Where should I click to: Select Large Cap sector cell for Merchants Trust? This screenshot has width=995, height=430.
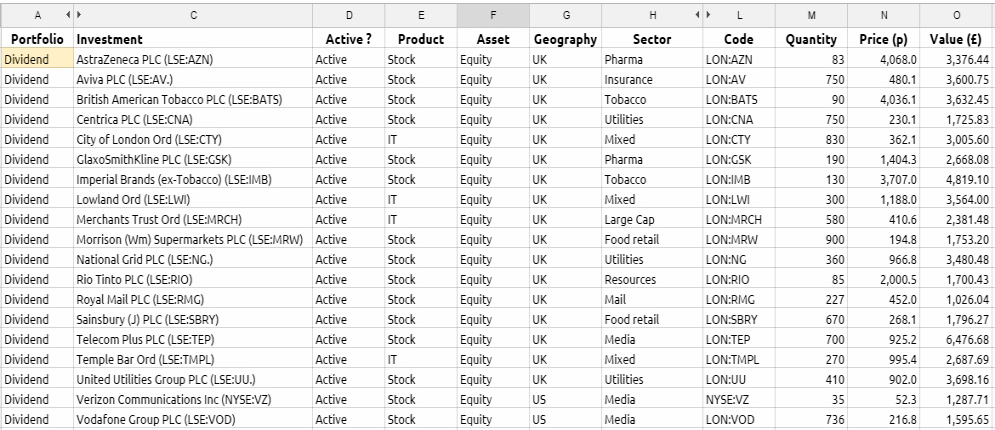652,219
